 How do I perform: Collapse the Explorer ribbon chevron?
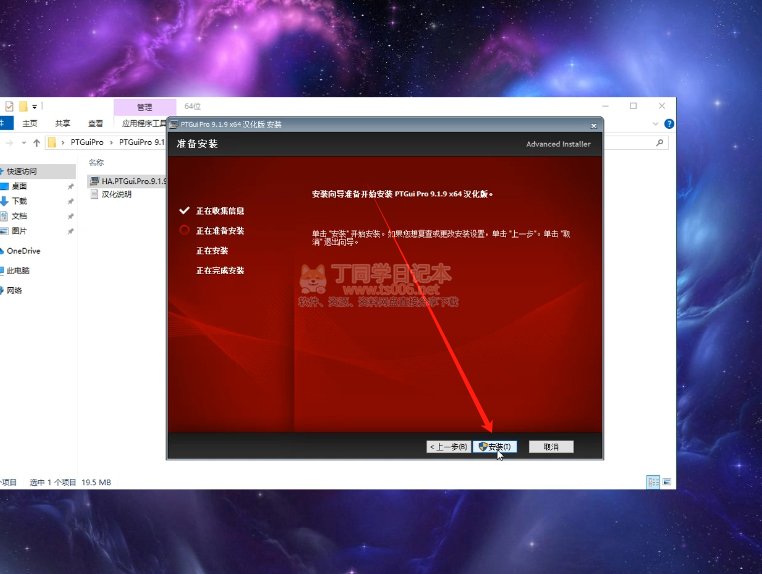[x=655, y=124]
